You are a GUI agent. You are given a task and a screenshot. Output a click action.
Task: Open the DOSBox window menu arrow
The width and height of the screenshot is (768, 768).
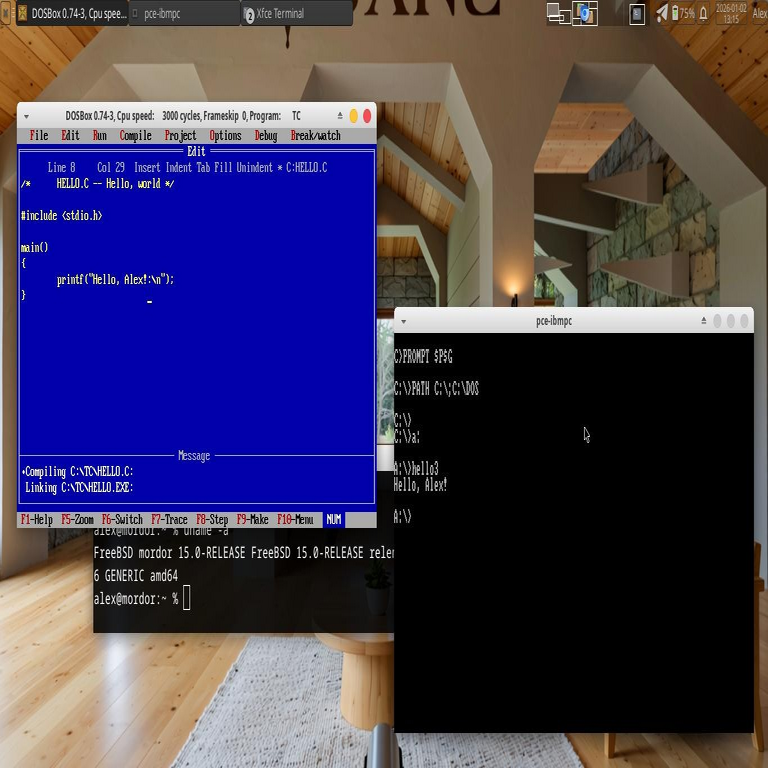[27, 116]
